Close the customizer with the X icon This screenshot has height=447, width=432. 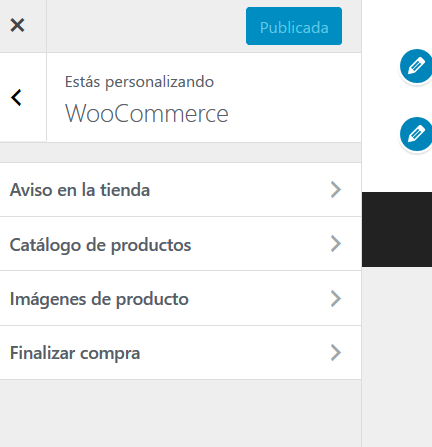(x=17, y=25)
